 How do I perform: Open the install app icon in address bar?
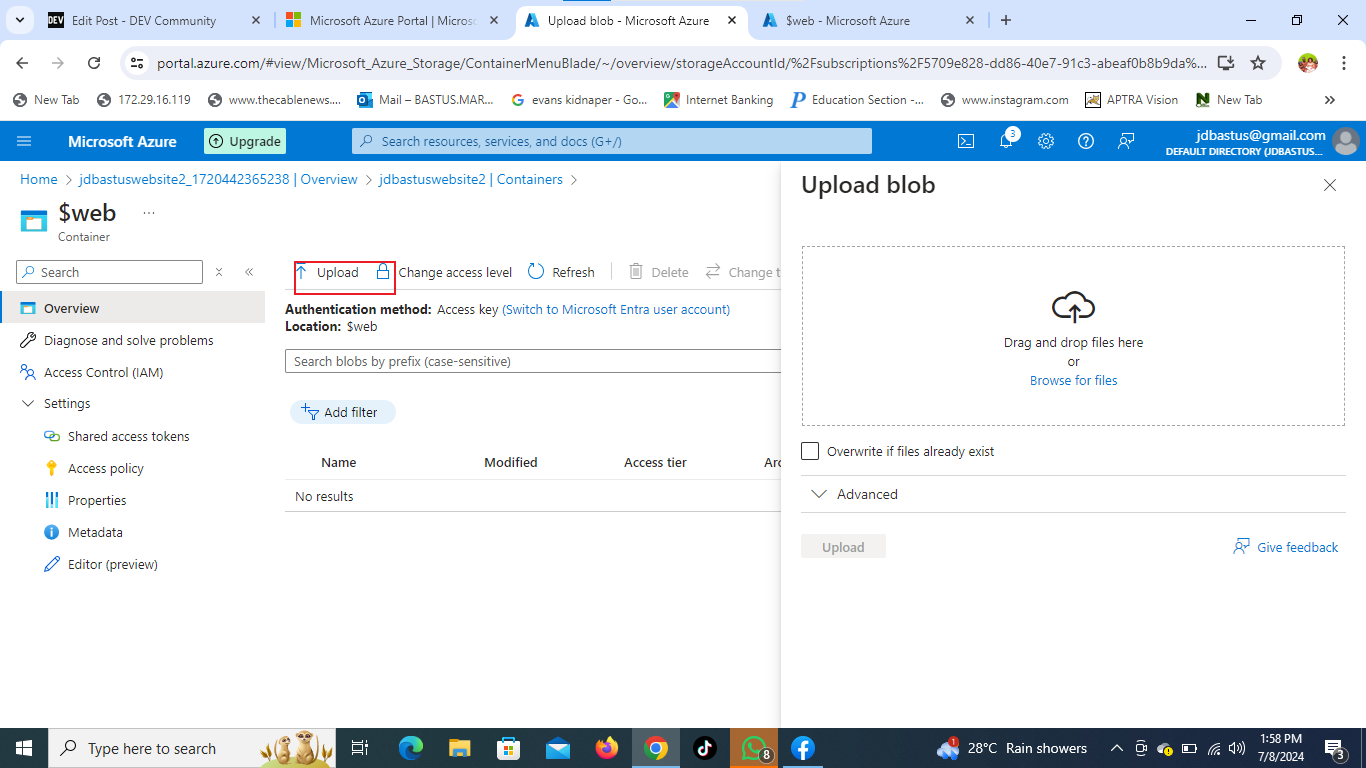[1226, 63]
